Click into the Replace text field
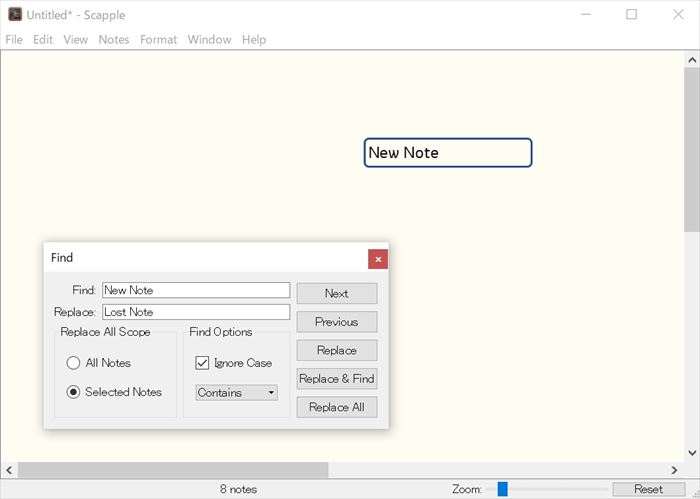 pyautogui.click(x=195, y=312)
